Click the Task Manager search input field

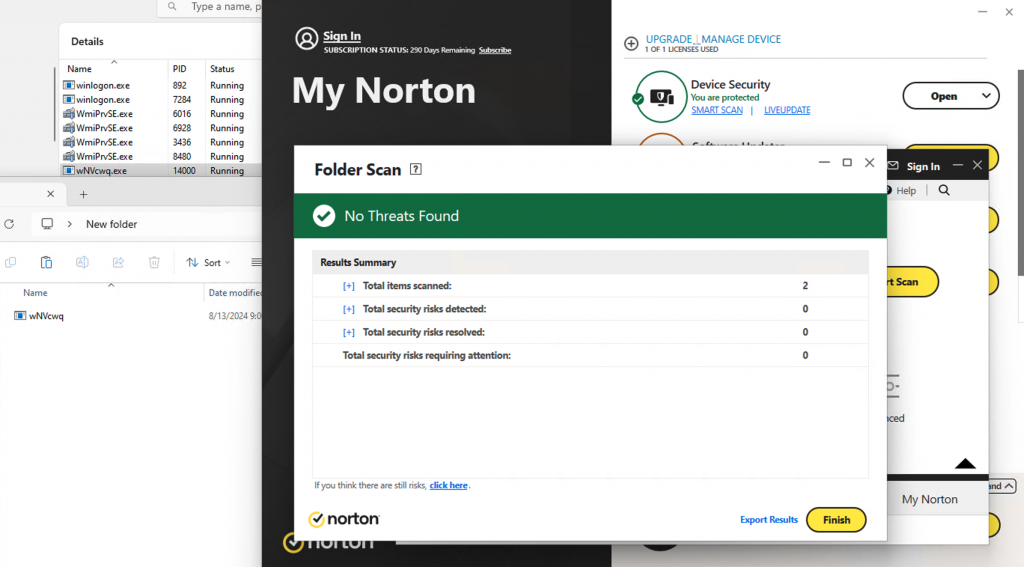pos(209,7)
